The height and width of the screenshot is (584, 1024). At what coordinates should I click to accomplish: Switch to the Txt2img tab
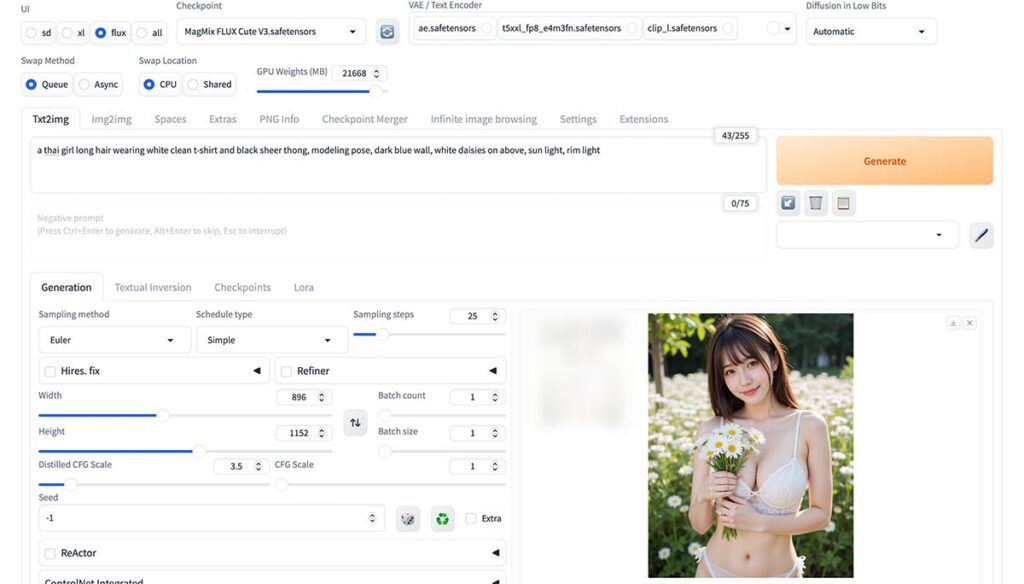50,119
